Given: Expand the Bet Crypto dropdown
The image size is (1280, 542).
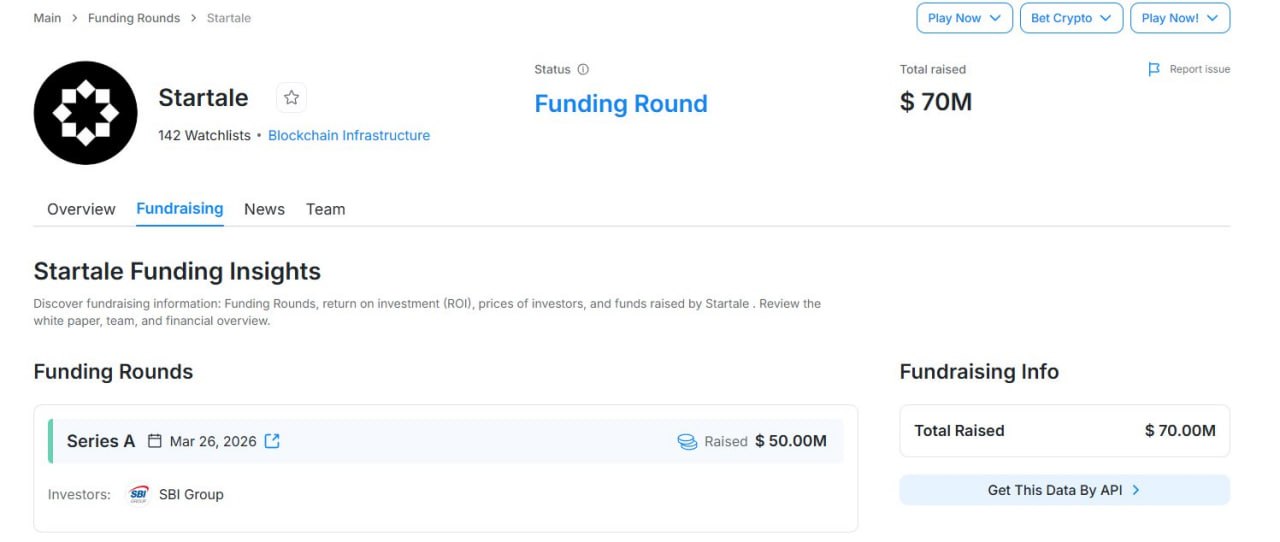Looking at the screenshot, I should pyautogui.click(x=1070, y=18).
